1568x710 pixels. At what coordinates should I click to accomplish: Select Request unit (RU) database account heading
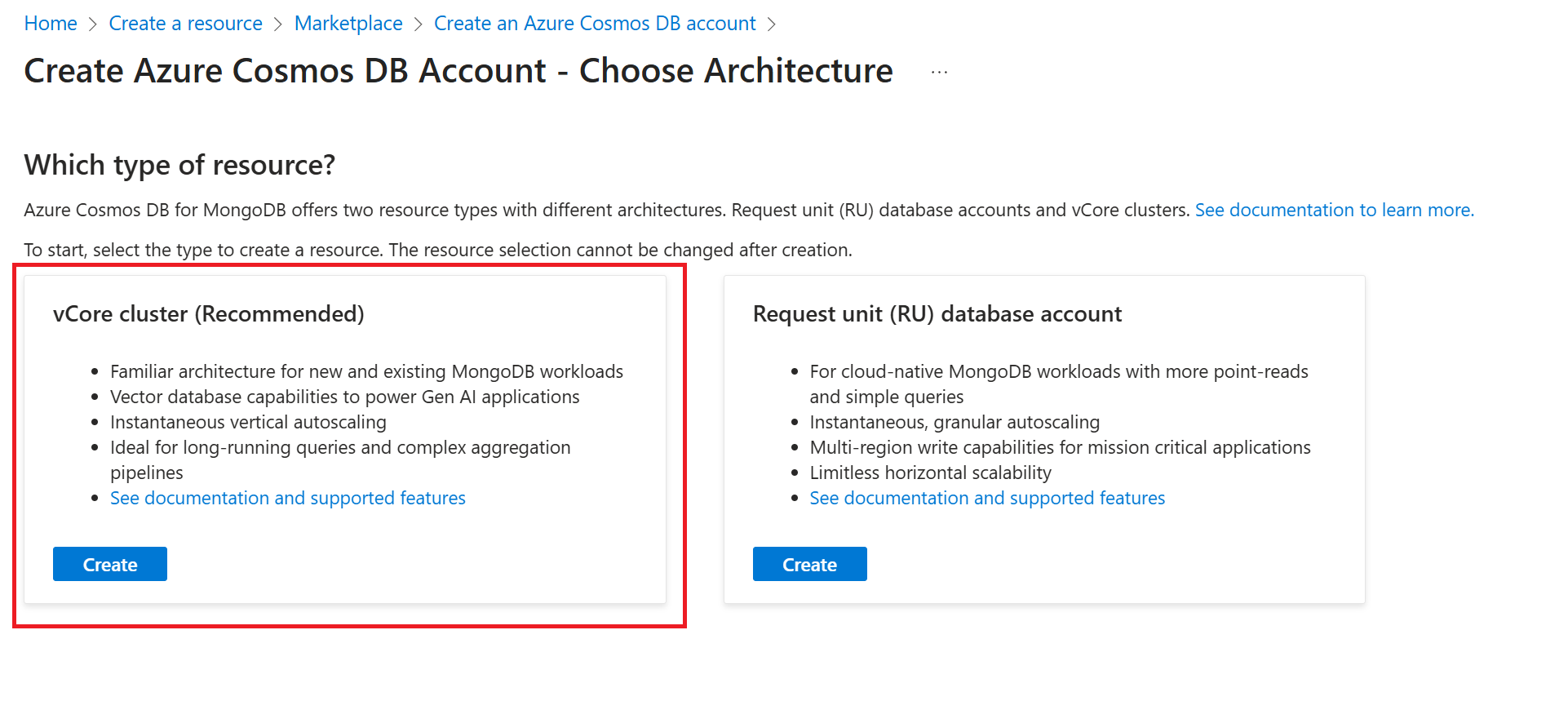pos(937,314)
